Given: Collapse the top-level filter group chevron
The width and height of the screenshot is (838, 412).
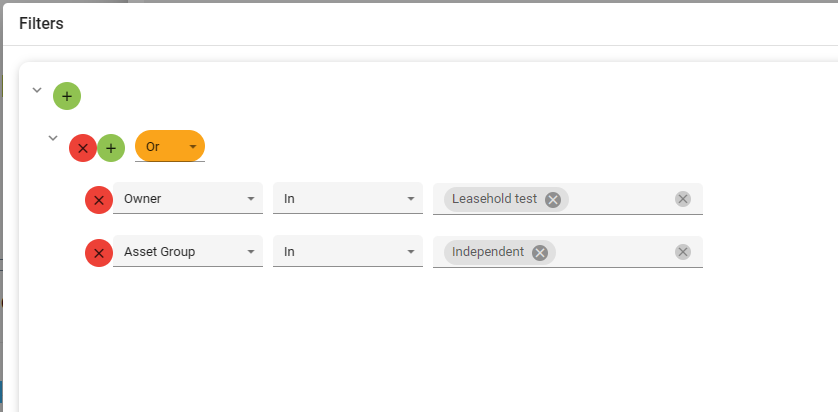Looking at the screenshot, I should click(37, 90).
